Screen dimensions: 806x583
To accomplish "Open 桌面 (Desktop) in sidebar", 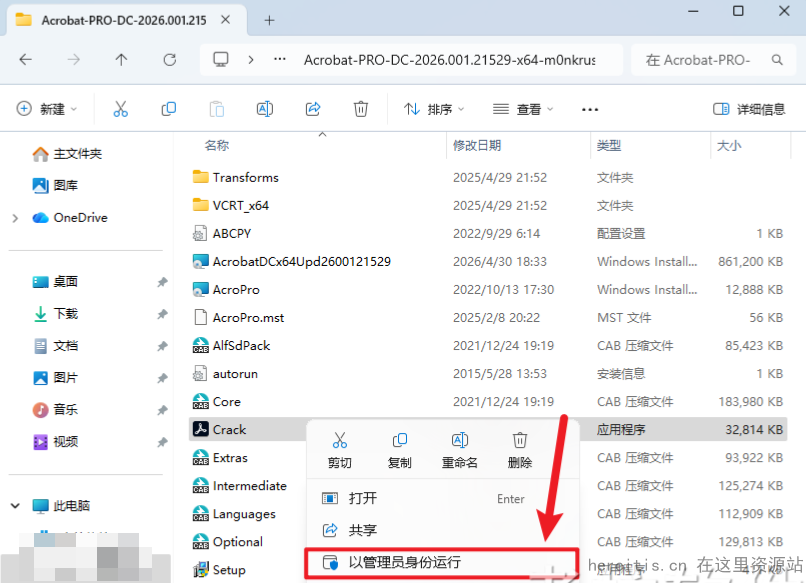I will tap(54, 282).
